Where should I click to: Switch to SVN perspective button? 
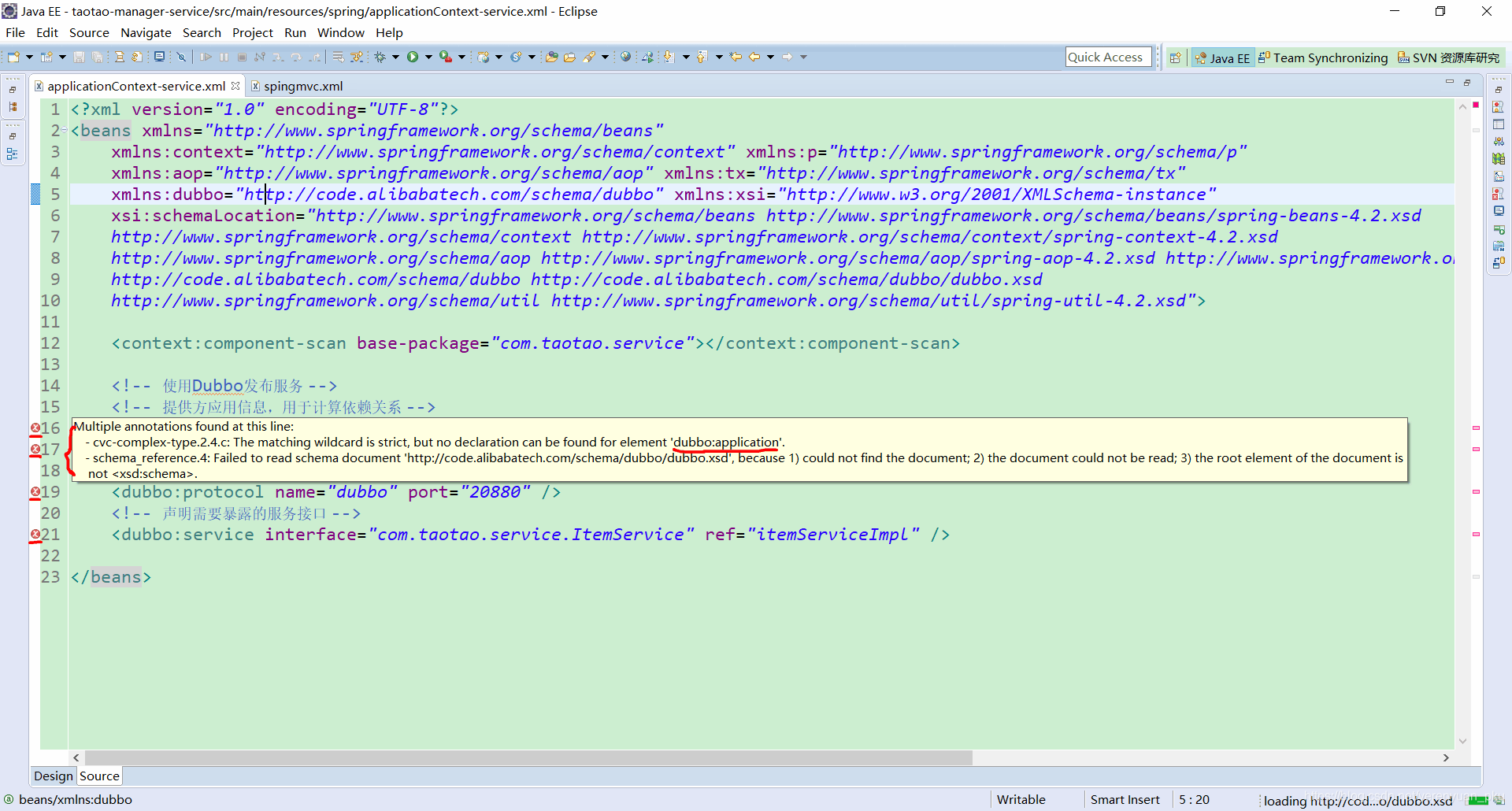coord(1449,57)
